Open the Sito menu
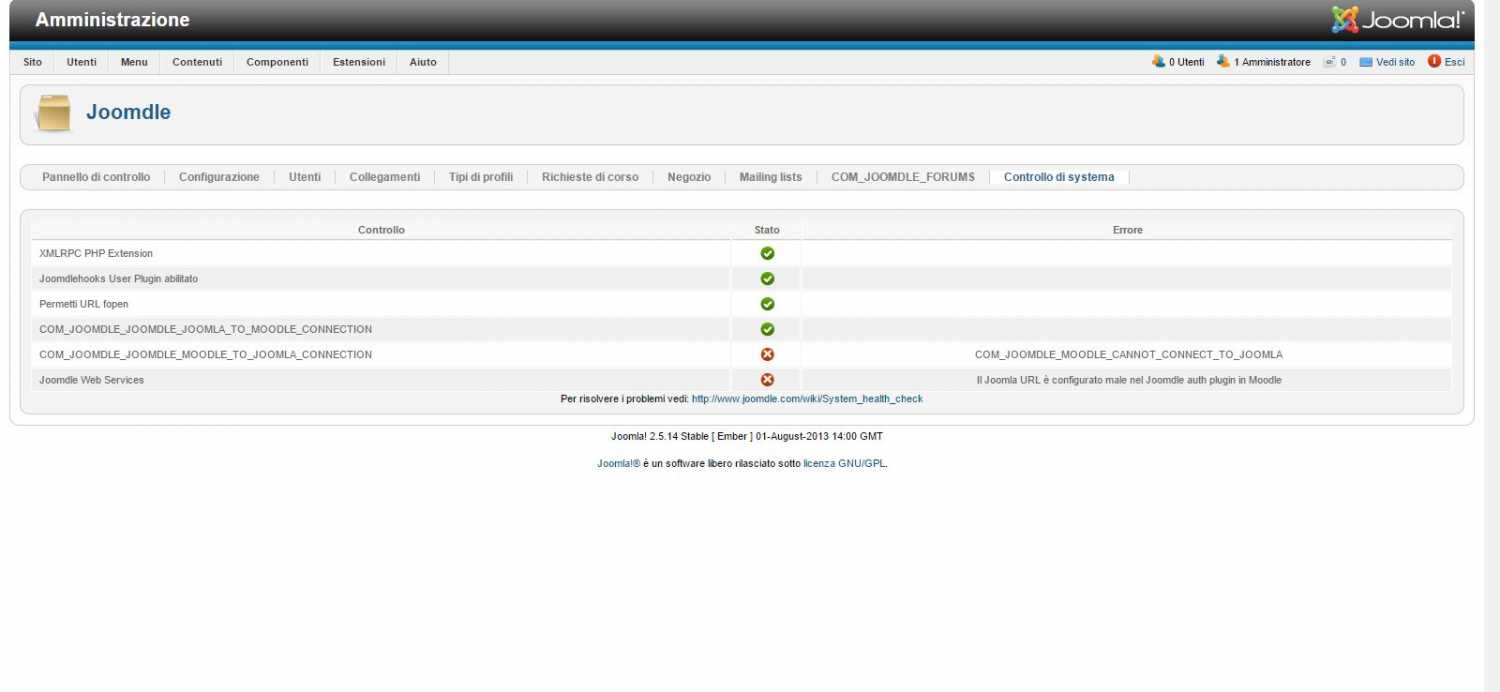 click(x=33, y=62)
